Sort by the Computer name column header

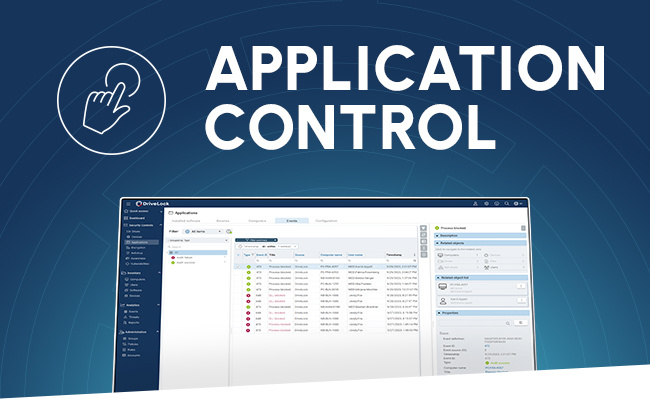click(x=331, y=255)
